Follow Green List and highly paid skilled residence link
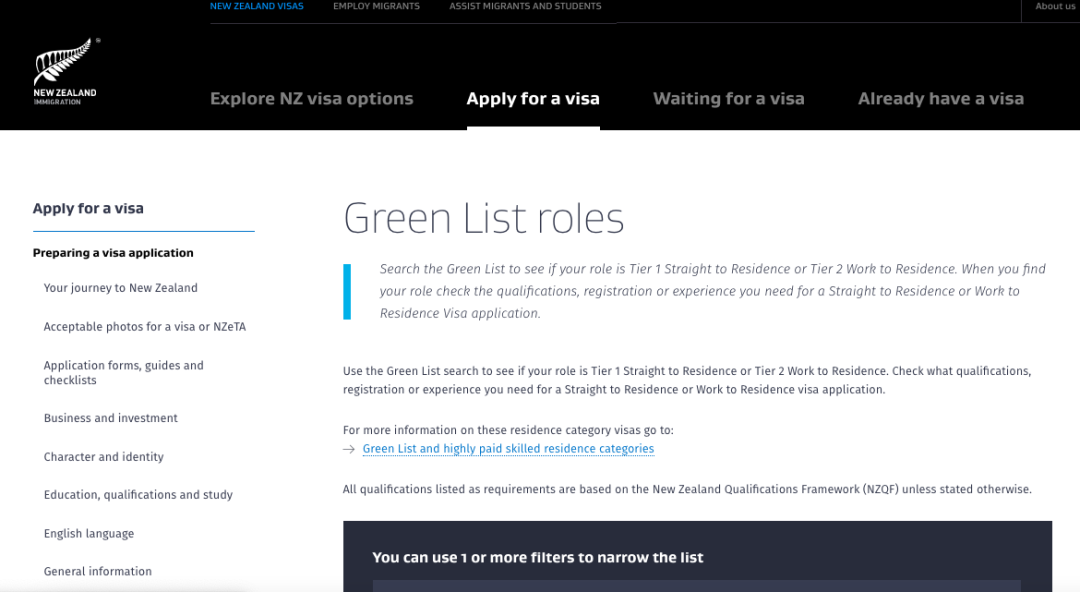The image size is (1080, 592). (508, 449)
